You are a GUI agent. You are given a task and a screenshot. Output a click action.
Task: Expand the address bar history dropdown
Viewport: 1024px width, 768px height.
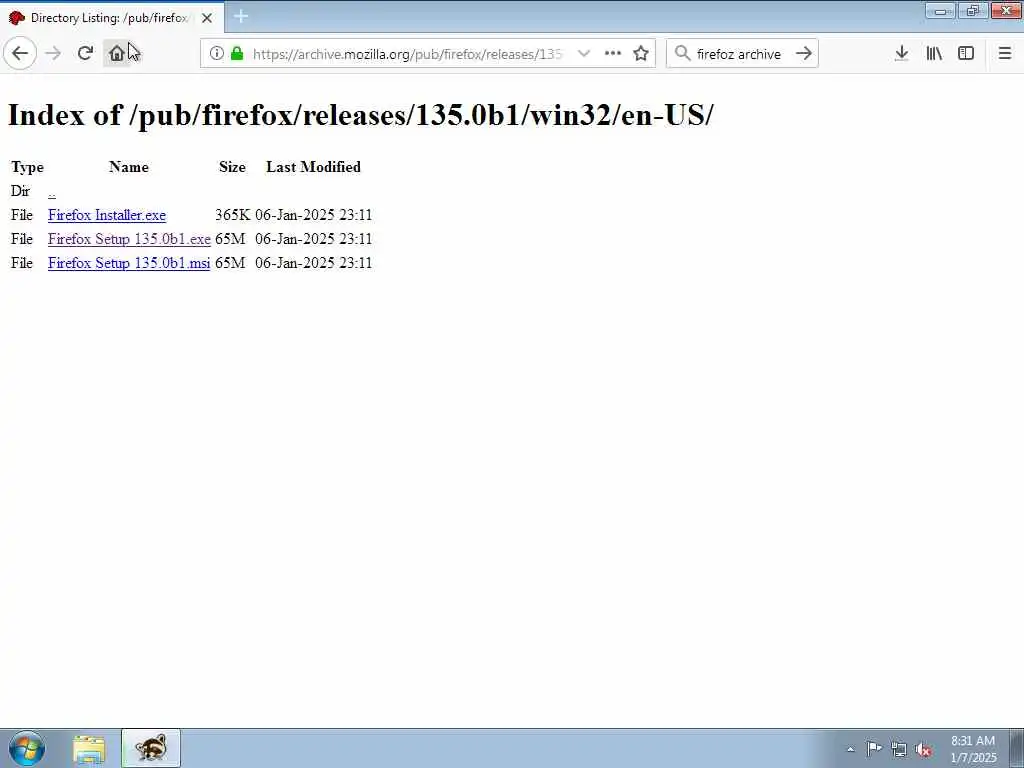[x=584, y=54]
